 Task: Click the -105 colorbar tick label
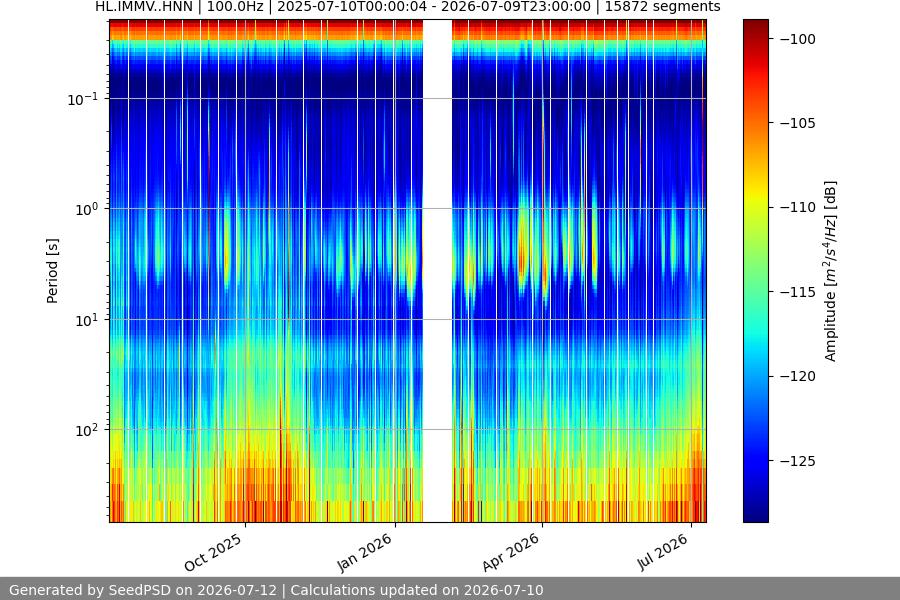click(798, 123)
